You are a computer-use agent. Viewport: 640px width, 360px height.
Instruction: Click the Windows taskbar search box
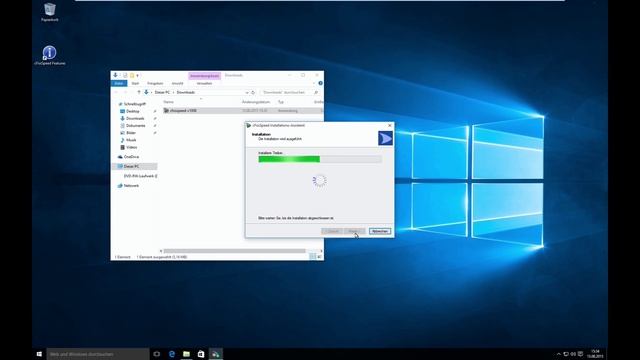coord(98,354)
